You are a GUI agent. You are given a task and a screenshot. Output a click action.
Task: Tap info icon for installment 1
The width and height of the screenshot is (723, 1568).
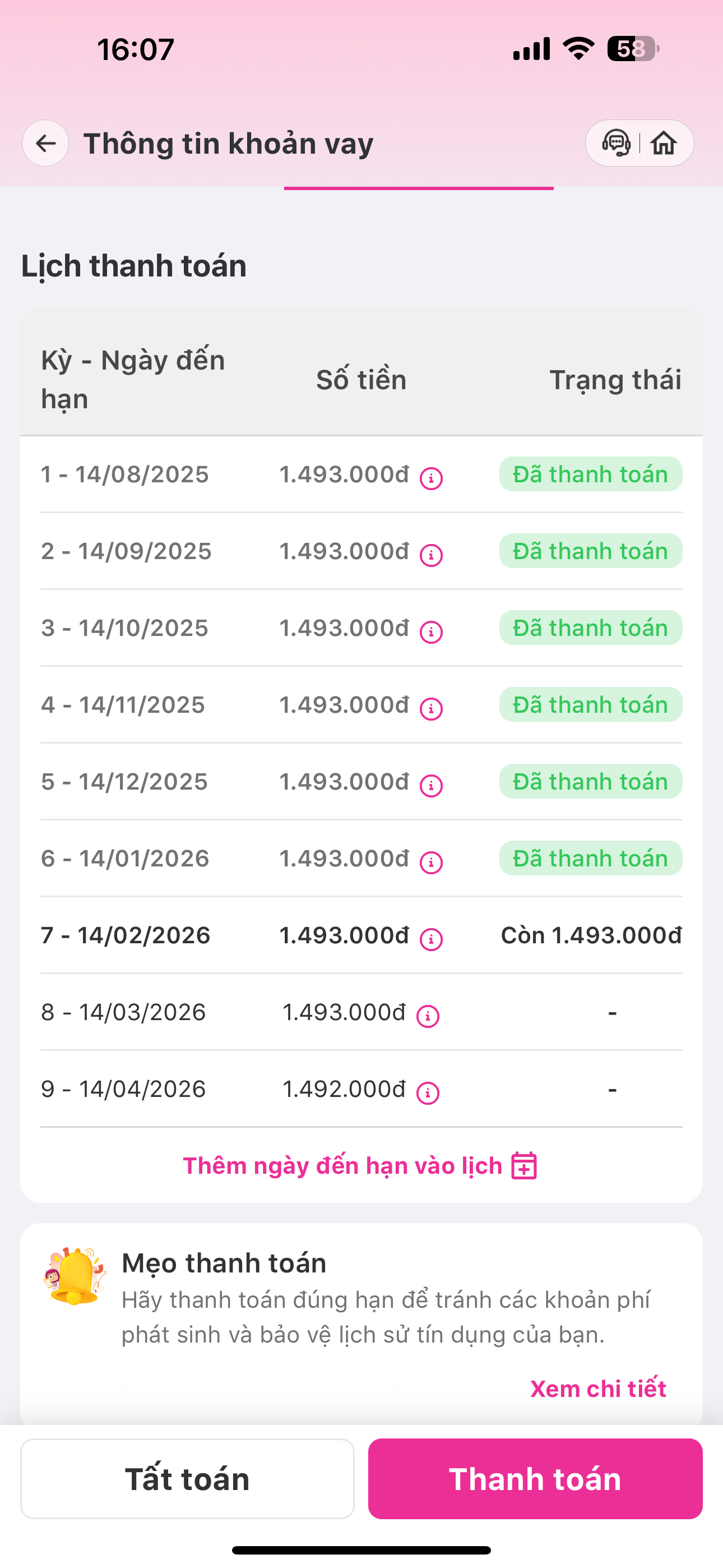431,478
